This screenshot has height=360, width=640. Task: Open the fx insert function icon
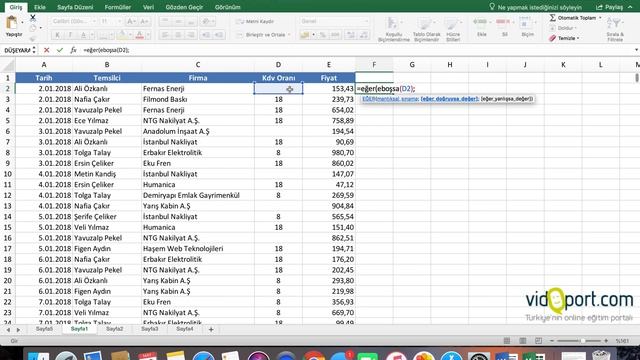point(73,50)
